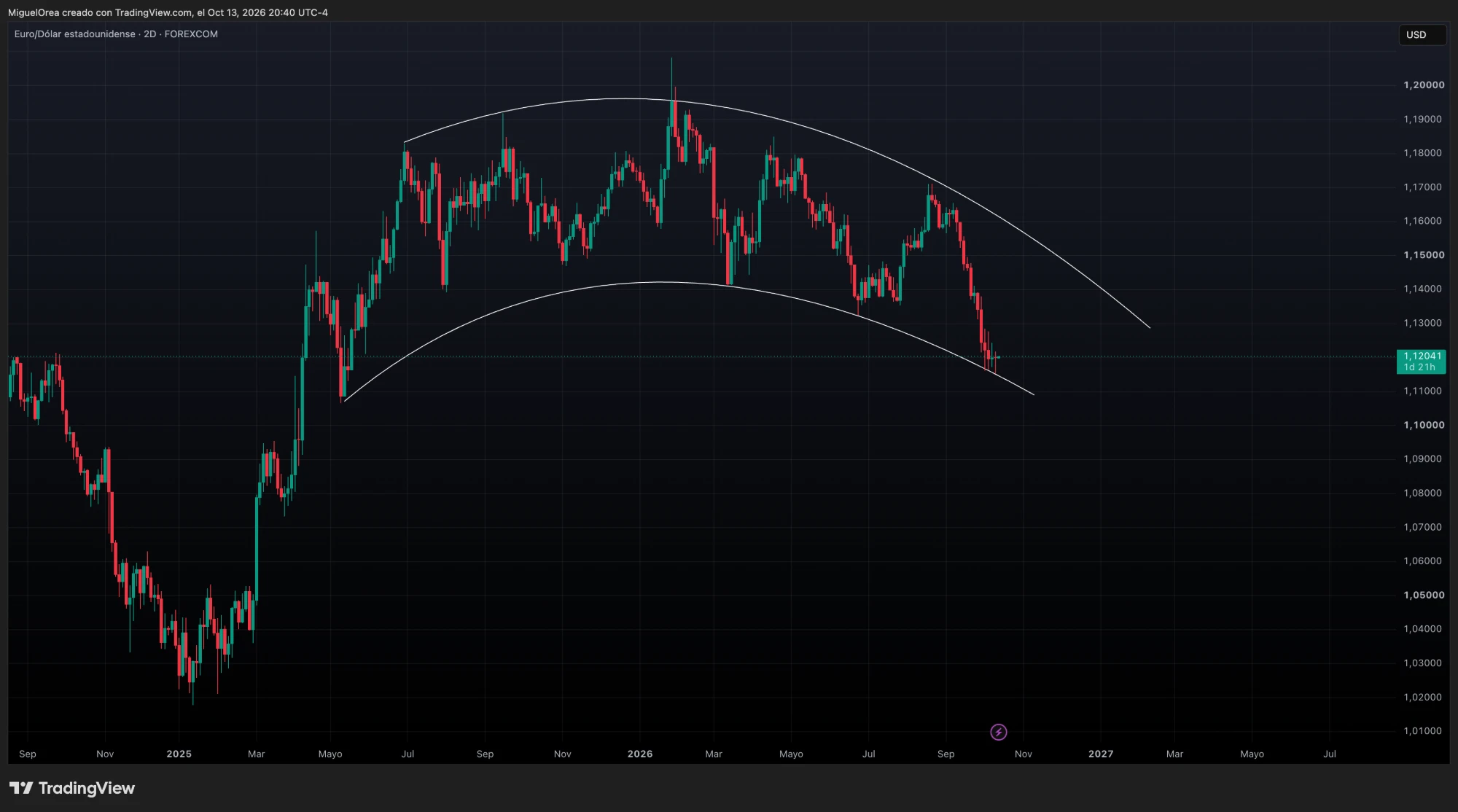Click the purple lightning event icon
Image resolution: width=1458 pixels, height=812 pixels.
pos(999,732)
